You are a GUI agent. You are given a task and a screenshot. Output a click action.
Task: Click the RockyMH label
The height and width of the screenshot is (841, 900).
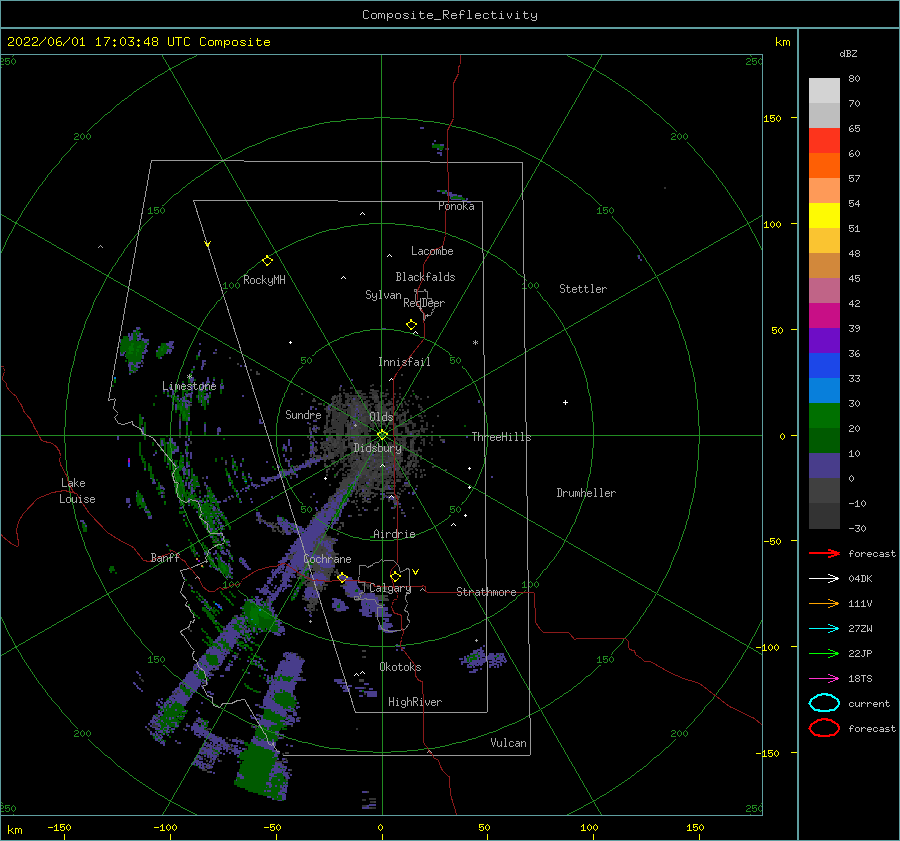pos(264,280)
